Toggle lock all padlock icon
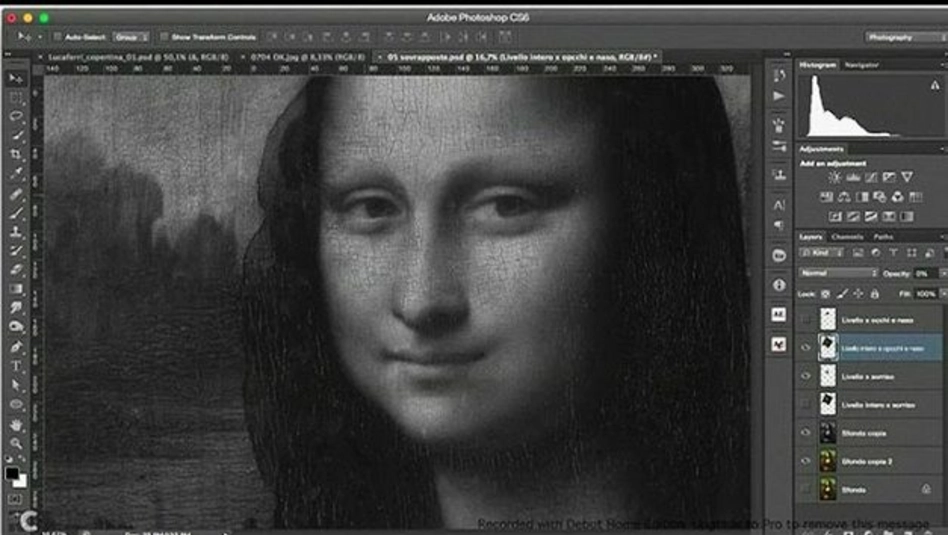 874,294
